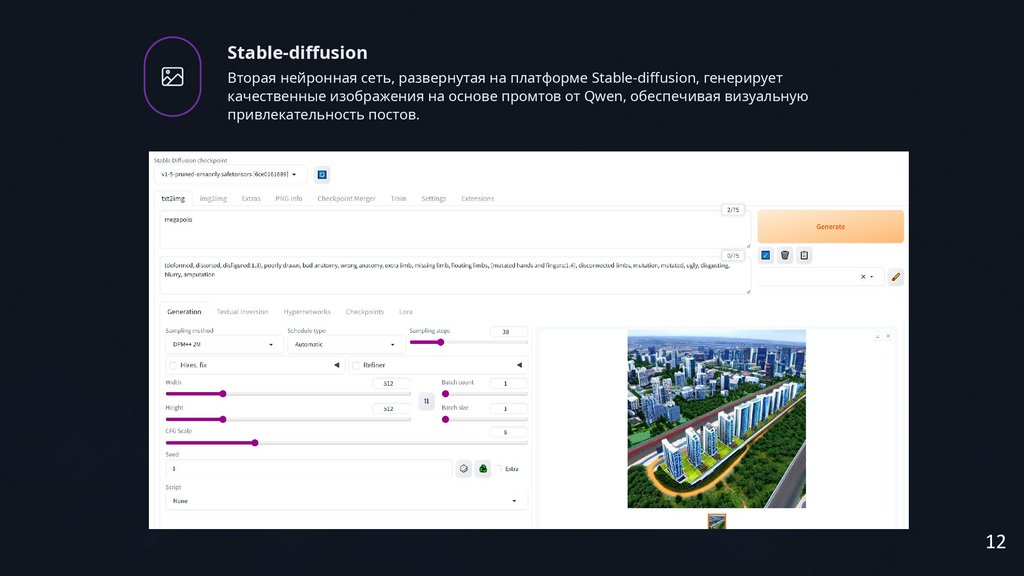Click the pencil edit styles icon
1024x576 pixels.
click(895, 277)
